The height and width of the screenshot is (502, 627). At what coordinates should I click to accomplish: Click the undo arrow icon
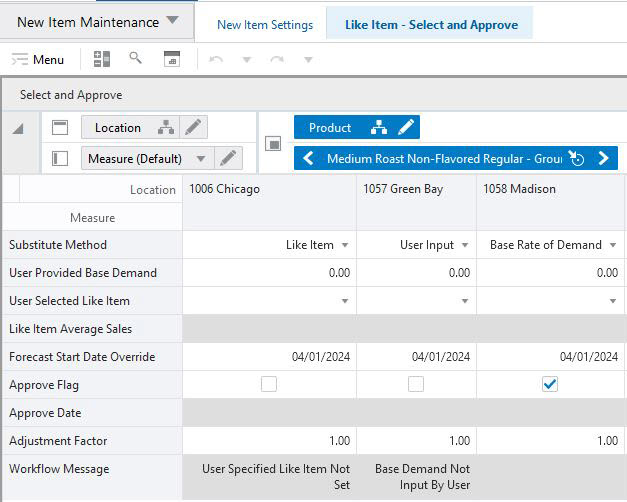pos(216,60)
